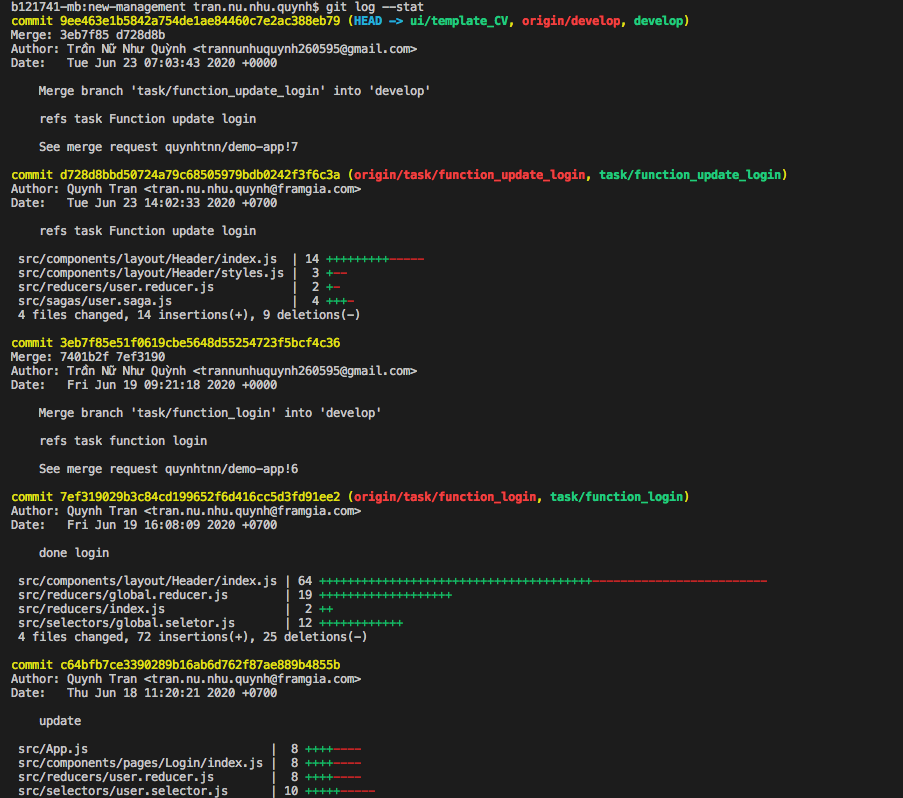The height and width of the screenshot is (798, 903).
Task: Open the src/App.js file path
Action: tap(53, 748)
